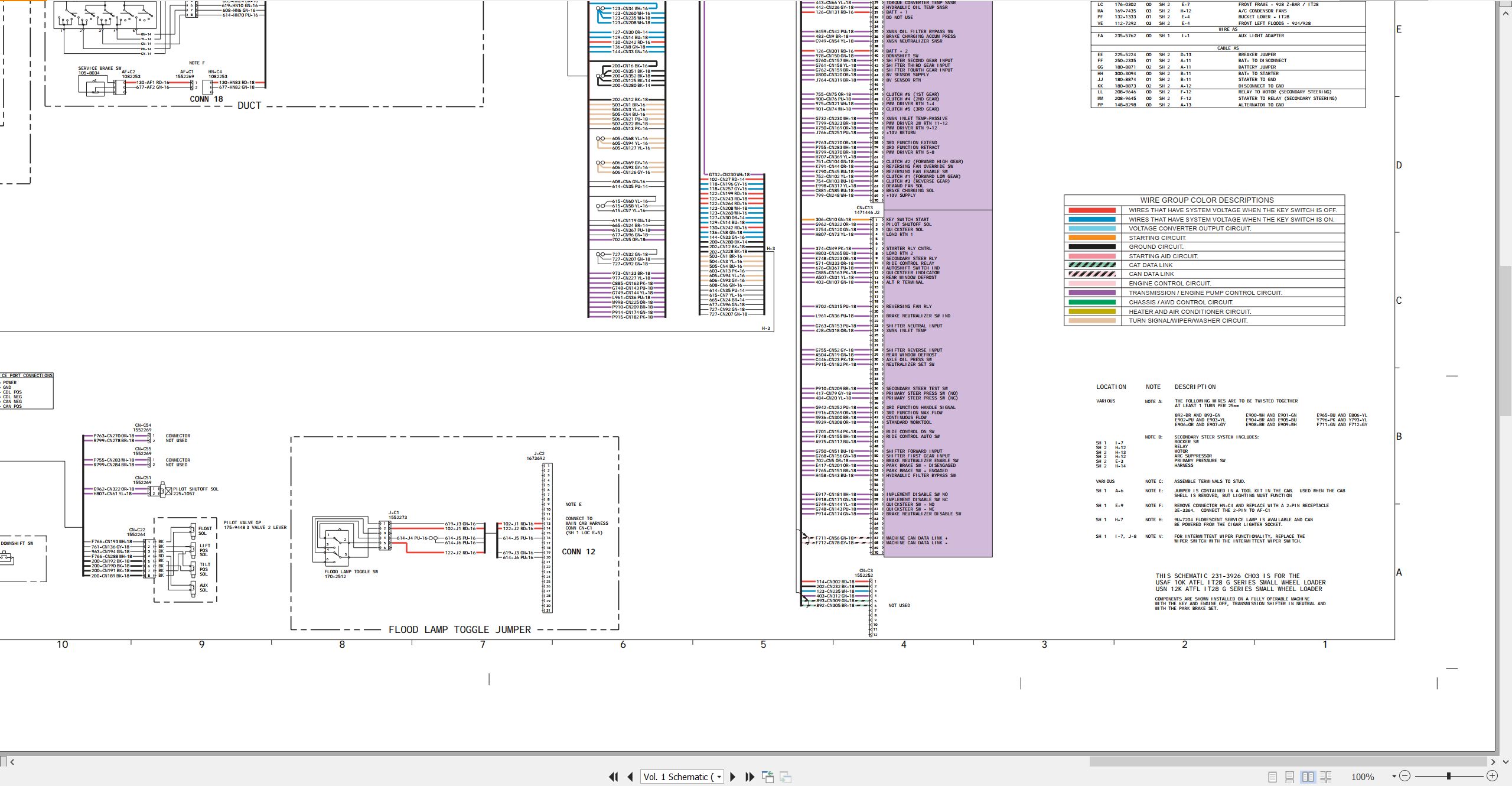Go to the next page
This screenshot has width=1512, height=786.
tap(733, 777)
